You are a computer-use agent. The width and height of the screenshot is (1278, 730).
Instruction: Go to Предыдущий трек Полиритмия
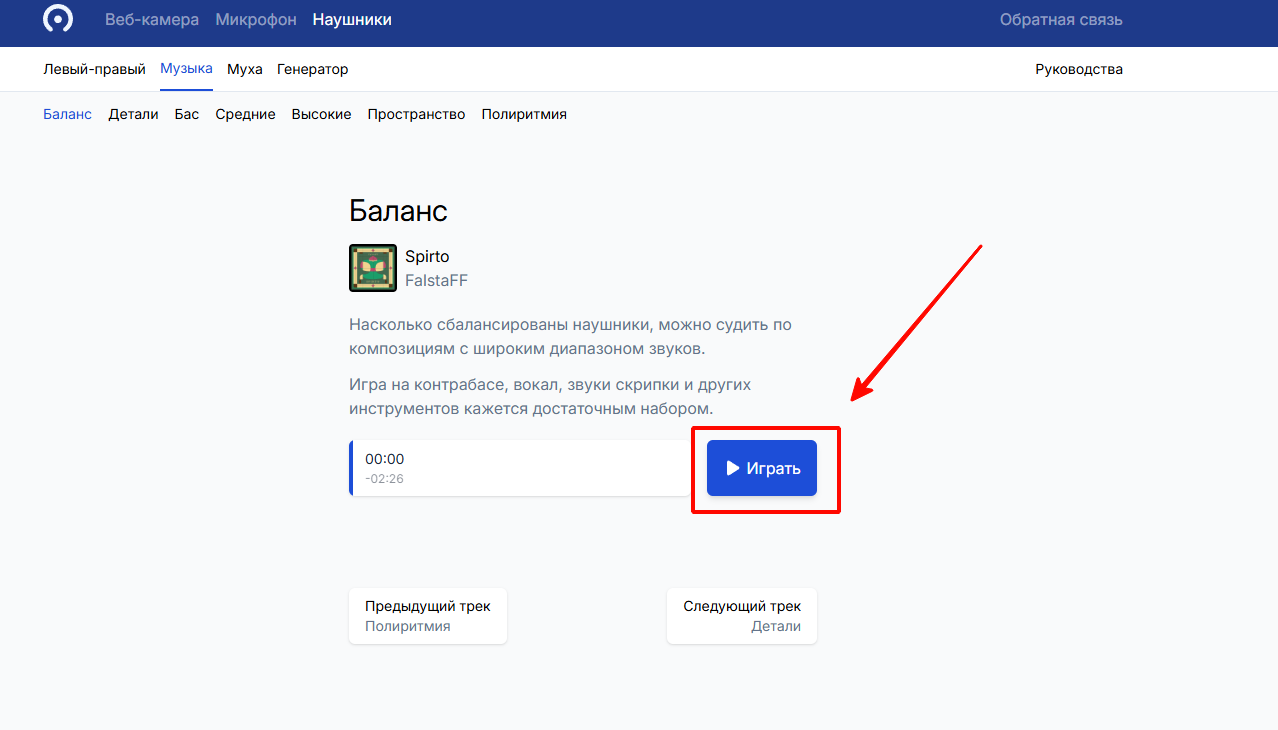428,616
